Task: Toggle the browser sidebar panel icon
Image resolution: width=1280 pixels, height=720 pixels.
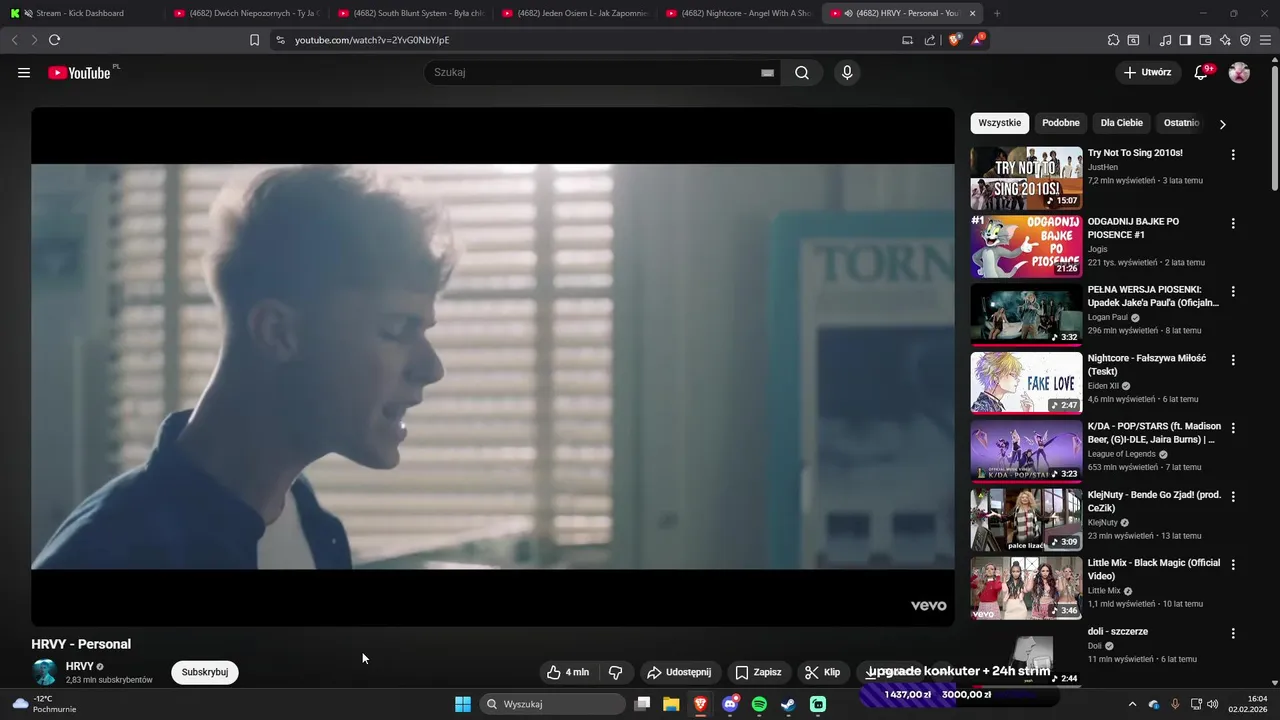Action: click(x=1185, y=40)
